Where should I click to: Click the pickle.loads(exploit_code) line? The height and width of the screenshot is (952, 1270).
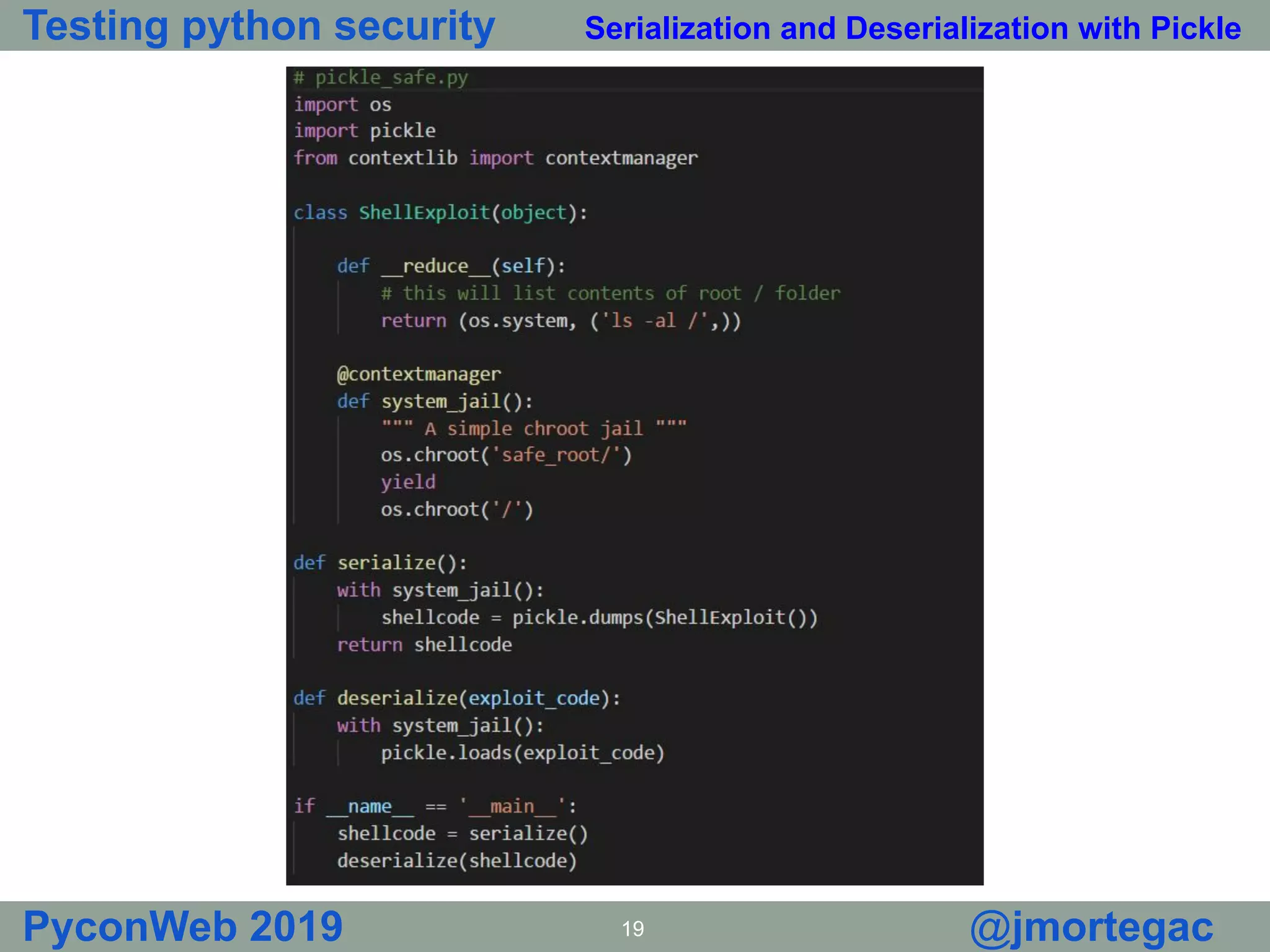[523, 753]
